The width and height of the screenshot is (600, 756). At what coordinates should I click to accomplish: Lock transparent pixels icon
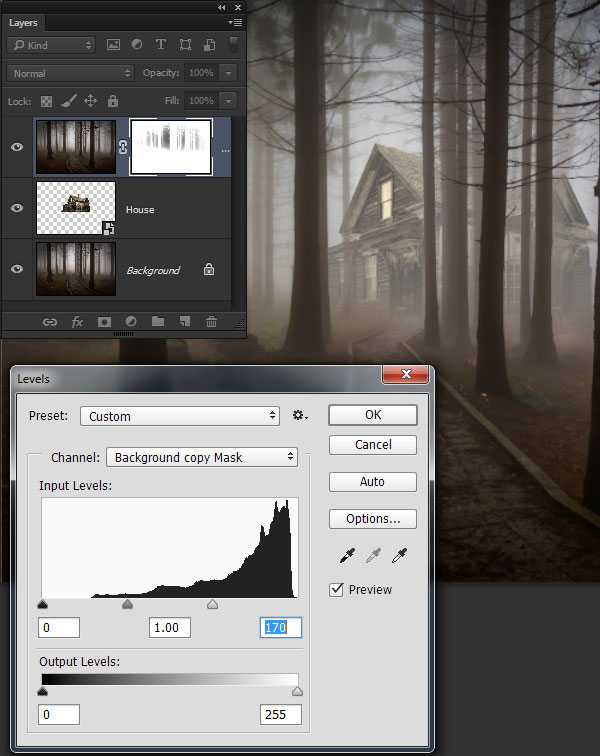pos(46,101)
